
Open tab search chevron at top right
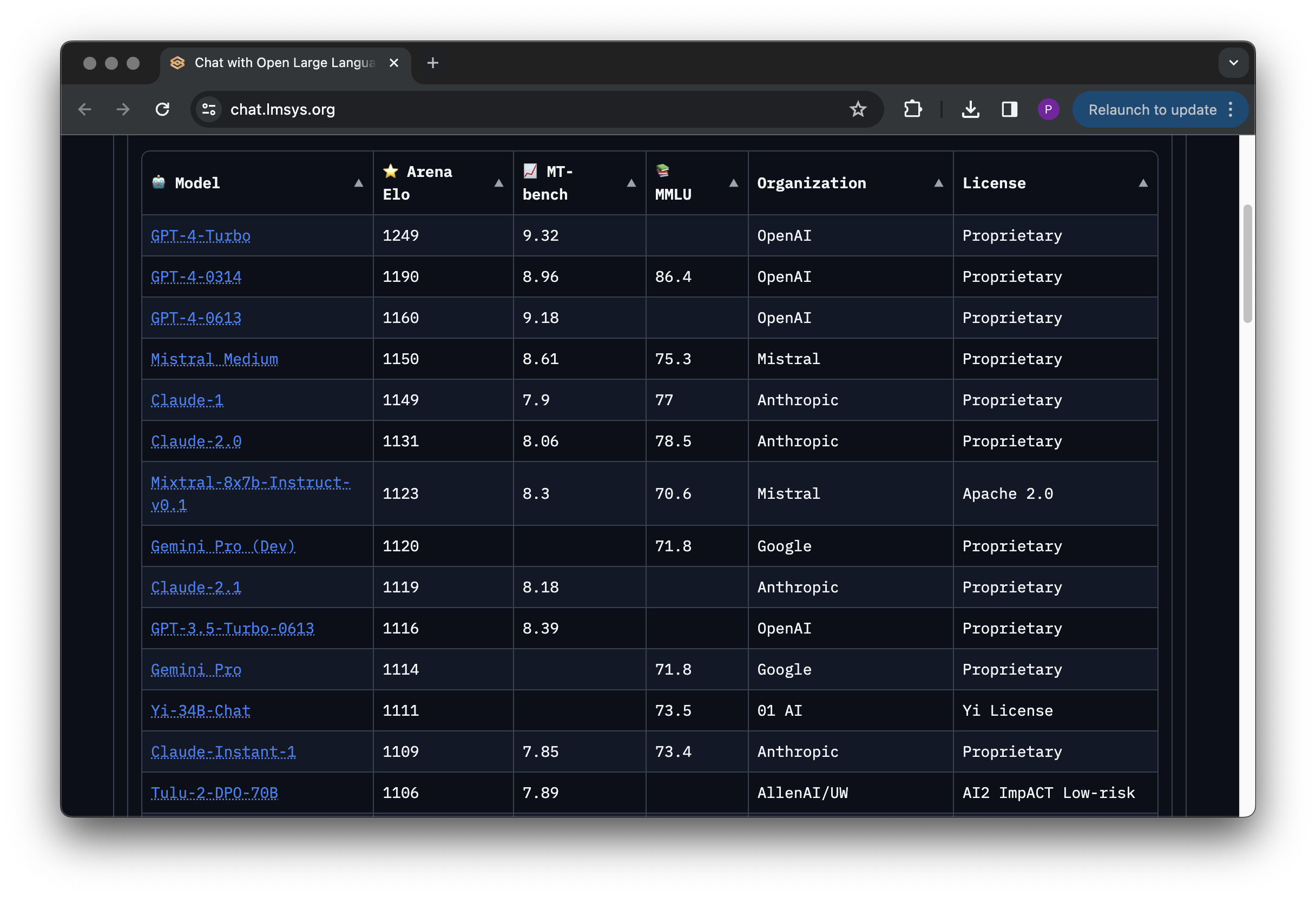point(1233,63)
